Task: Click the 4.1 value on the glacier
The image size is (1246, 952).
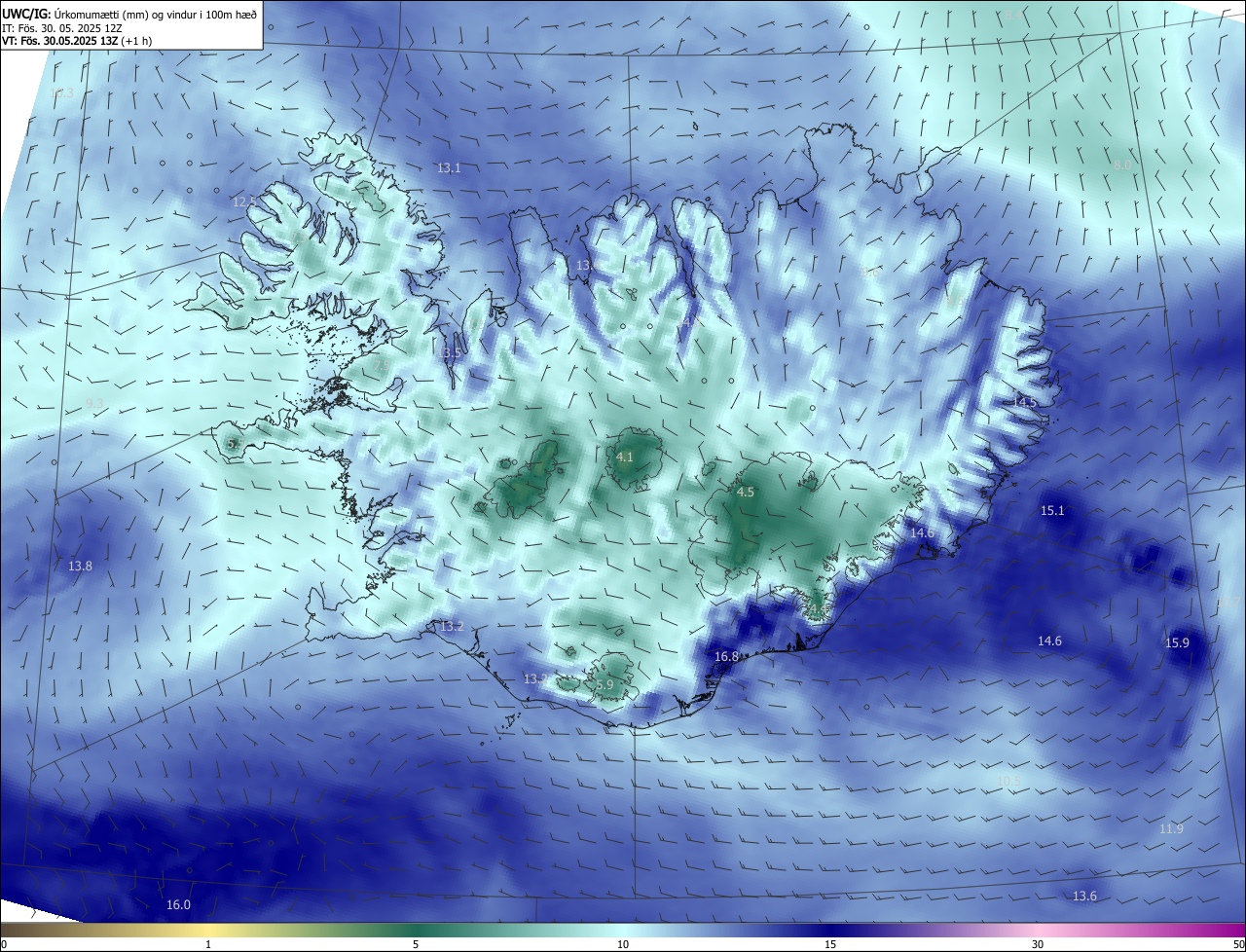Action: (x=625, y=457)
